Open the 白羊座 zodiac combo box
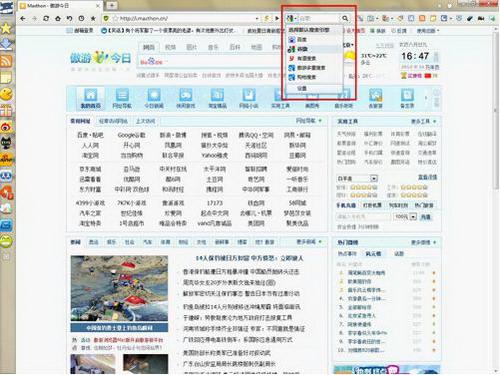The height and width of the screenshot is (375, 500). 357,178
